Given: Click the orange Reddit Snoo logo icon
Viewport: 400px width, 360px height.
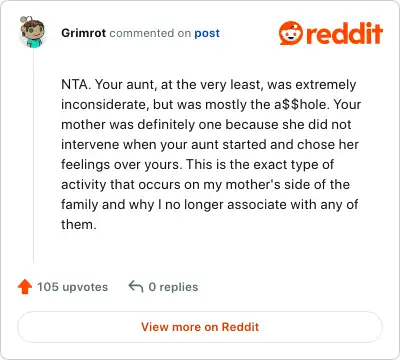Looking at the screenshot, I should (291, 33).
